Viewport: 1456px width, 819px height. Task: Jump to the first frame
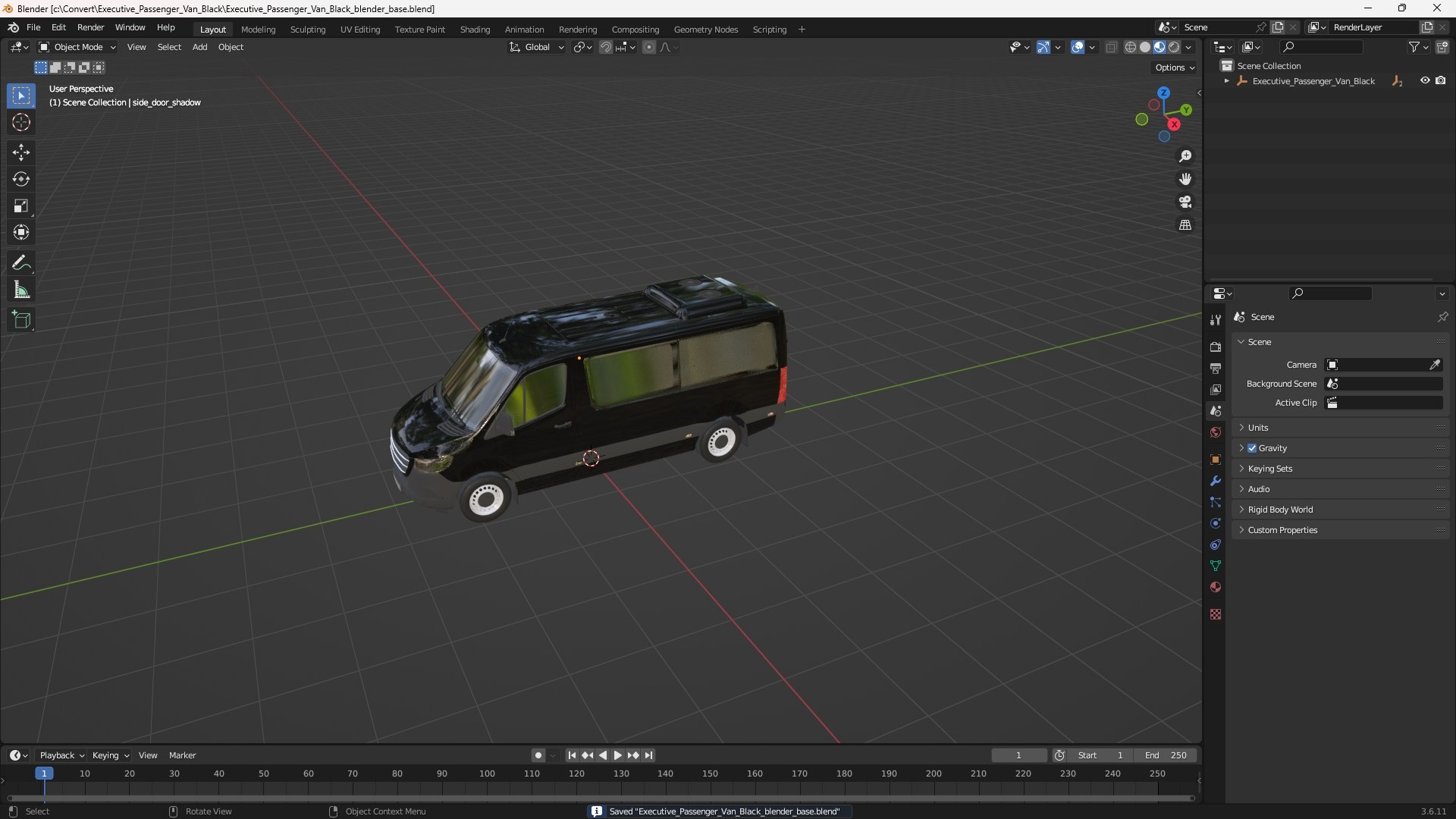(x=572, y=755)
